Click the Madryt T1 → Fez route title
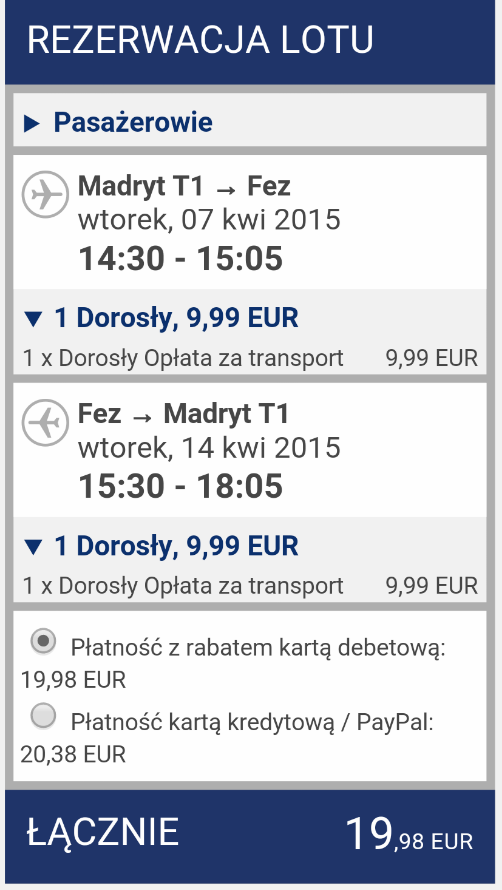Screen dimensions: 502x890 tap(184, 186)
